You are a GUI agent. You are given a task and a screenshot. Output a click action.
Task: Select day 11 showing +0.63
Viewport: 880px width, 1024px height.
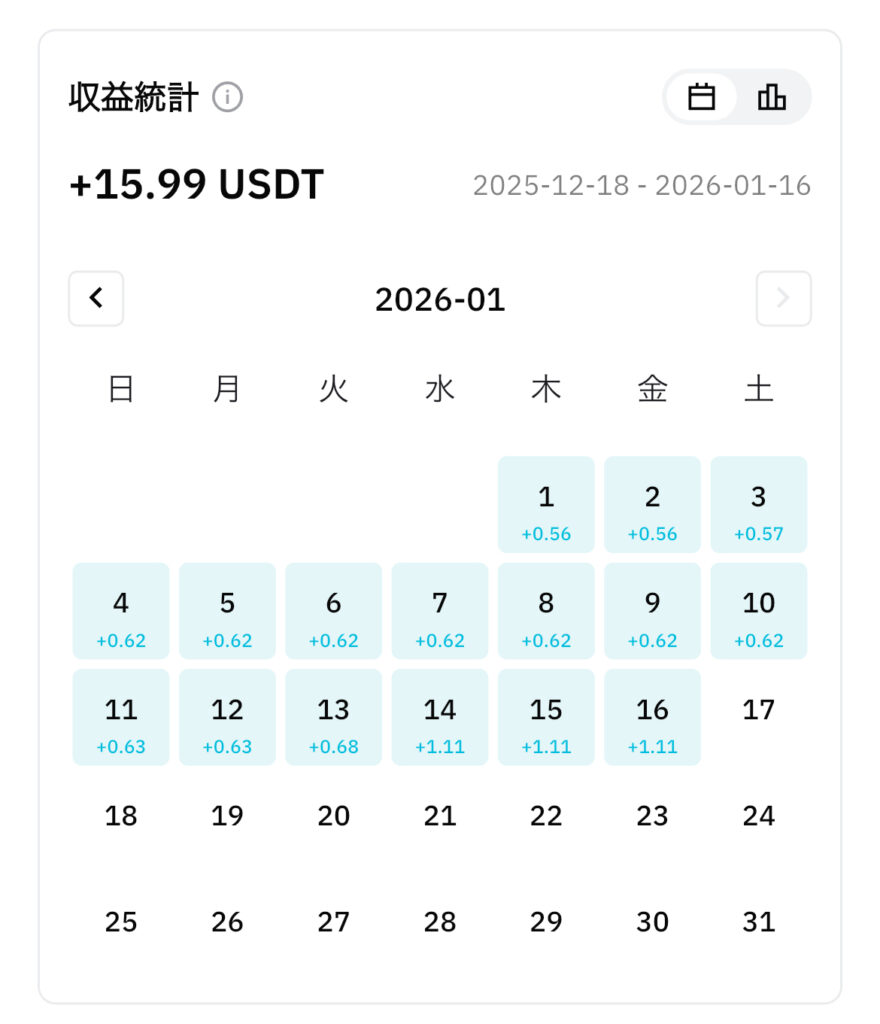[x=121, y=717]
